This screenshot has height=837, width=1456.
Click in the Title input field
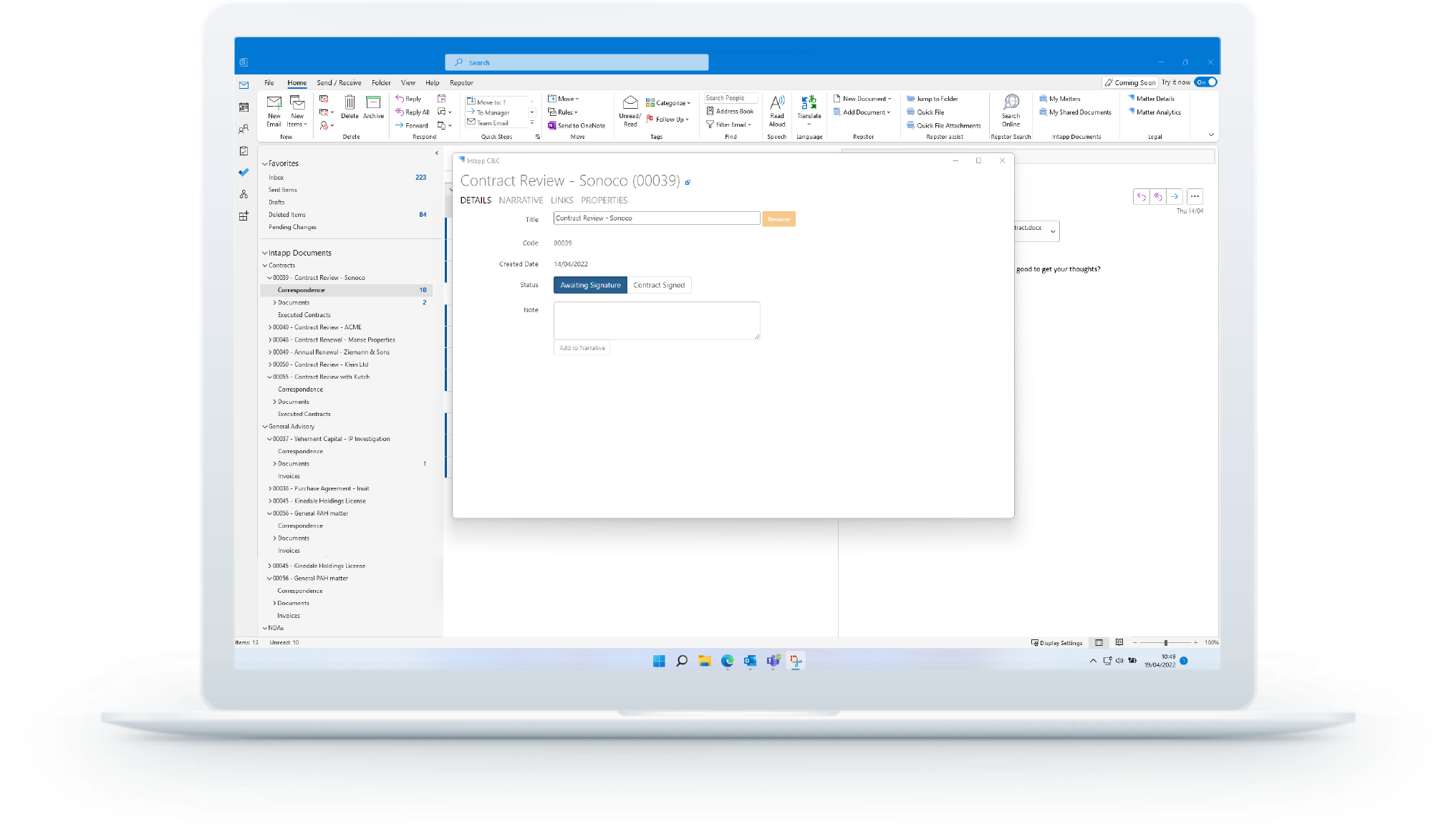[x=657, y=218]
